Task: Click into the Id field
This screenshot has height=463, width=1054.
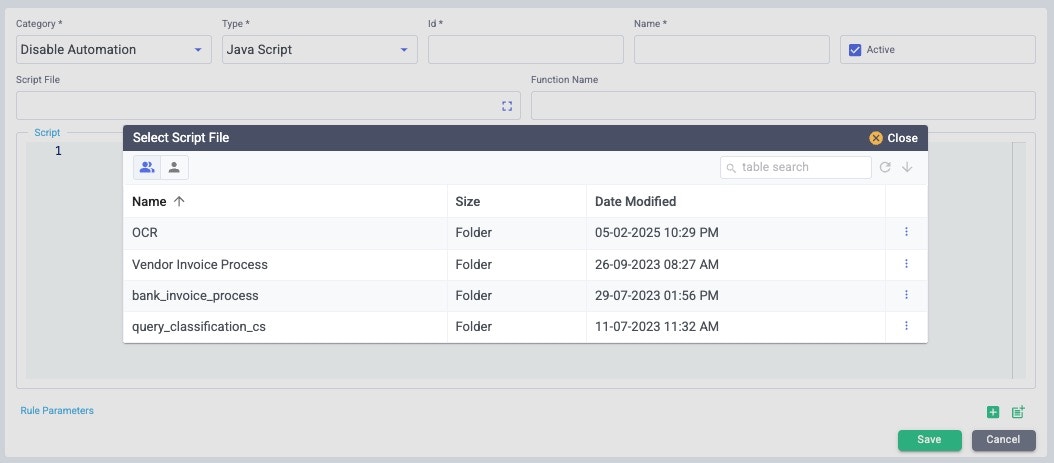Action: 526,50
